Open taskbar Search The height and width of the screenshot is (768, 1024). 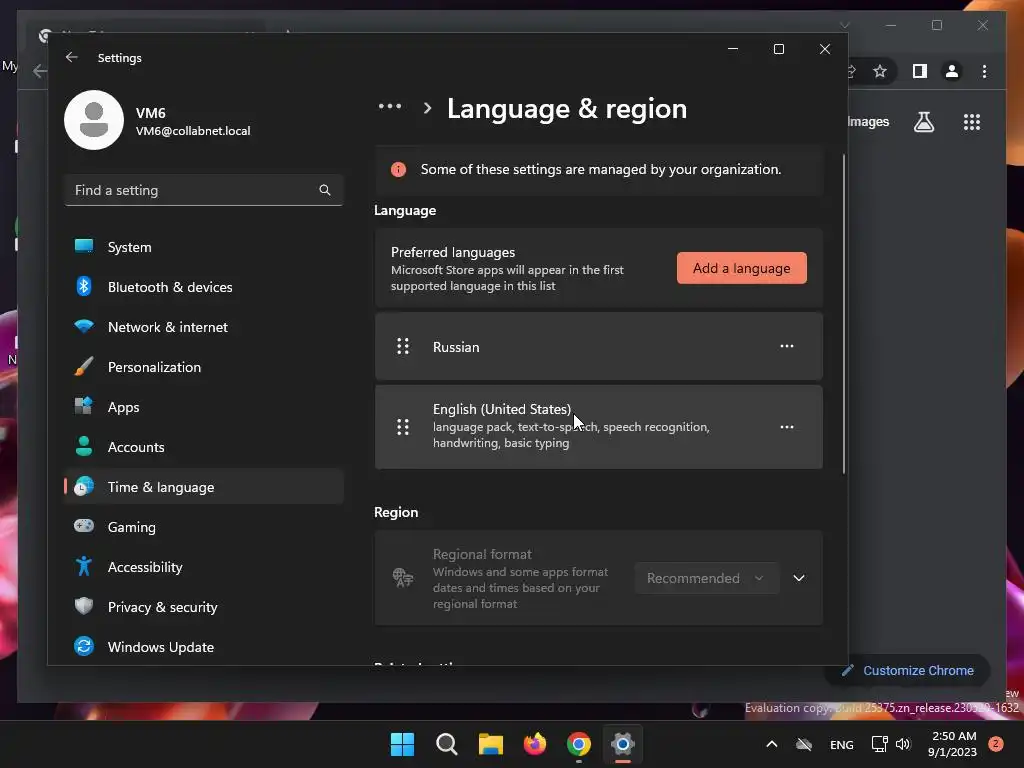point(447,744)
